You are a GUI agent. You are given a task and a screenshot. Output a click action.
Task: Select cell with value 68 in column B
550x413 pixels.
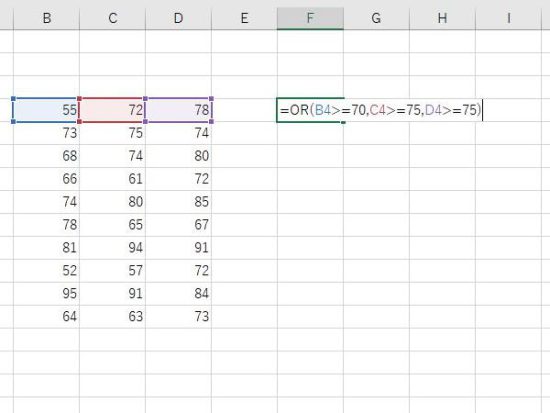click(47, 156)
